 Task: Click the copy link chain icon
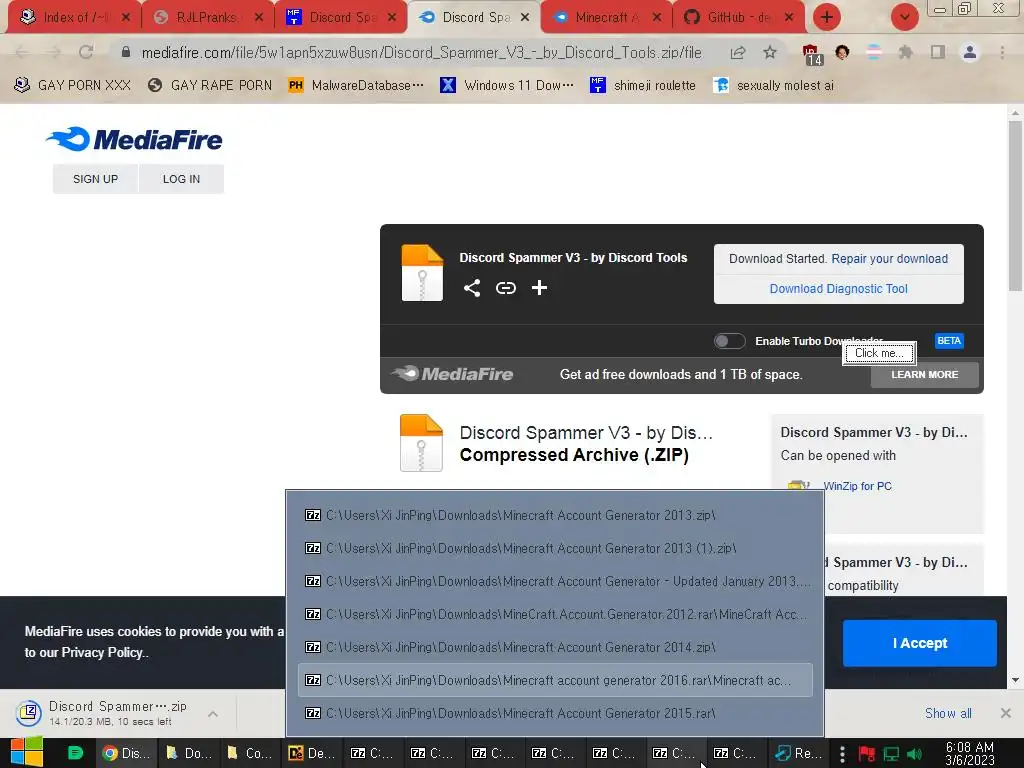pos(505,288)
